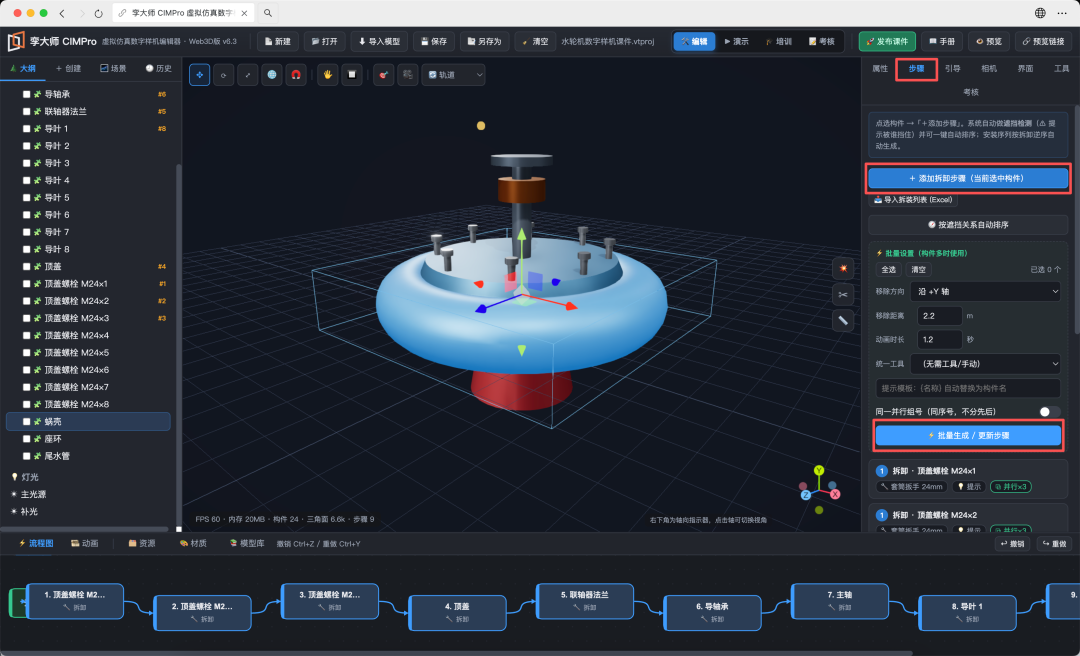
Task: Switch to the 场景 tab
Action: pos(113,68)
